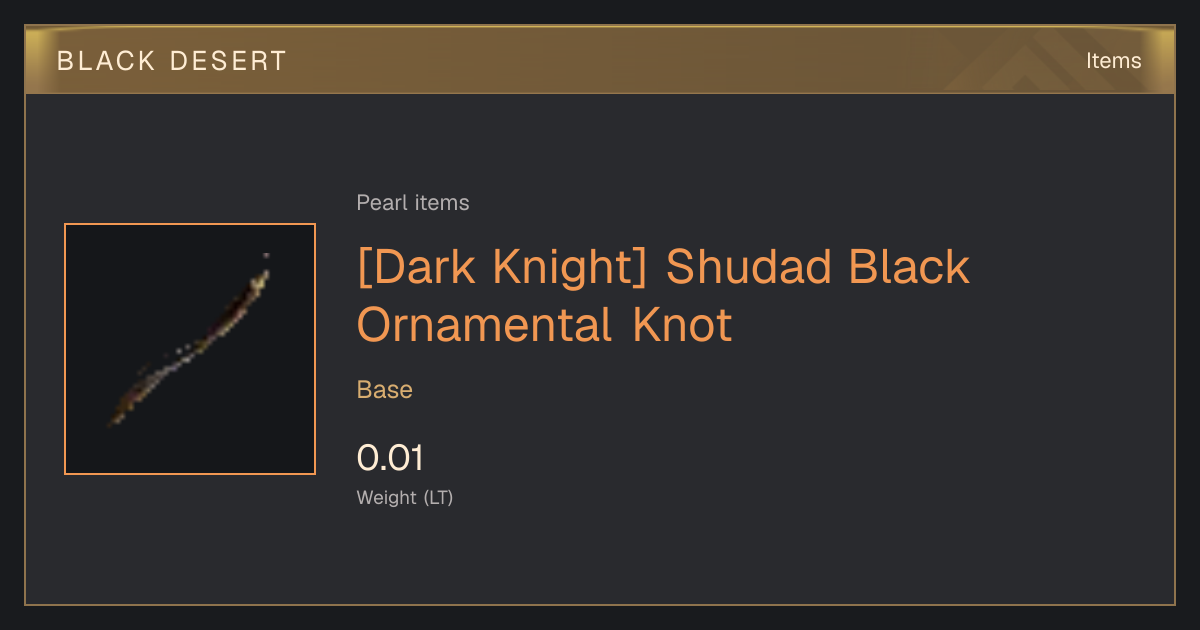This screenshot has width=1200, height=630.
Task: Click the Shudad Black Ornamental Knot item icon
Action: click(190, 349)
